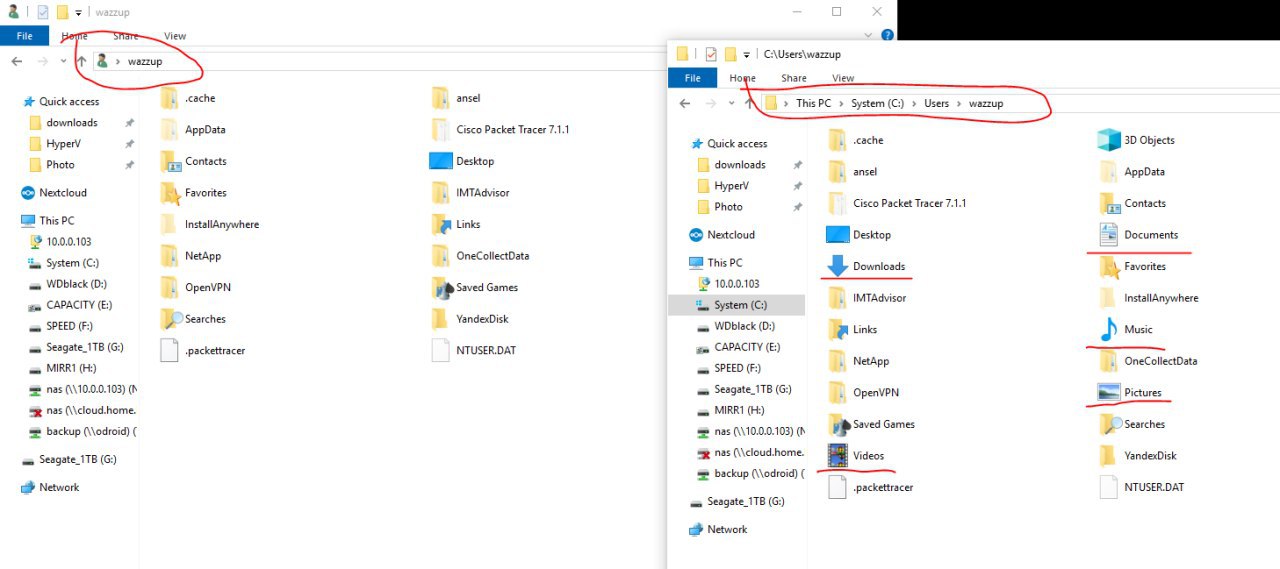Screen dimensions: 1280x569
Task: Switch to View tab in left window
Action: pos(175,36)
